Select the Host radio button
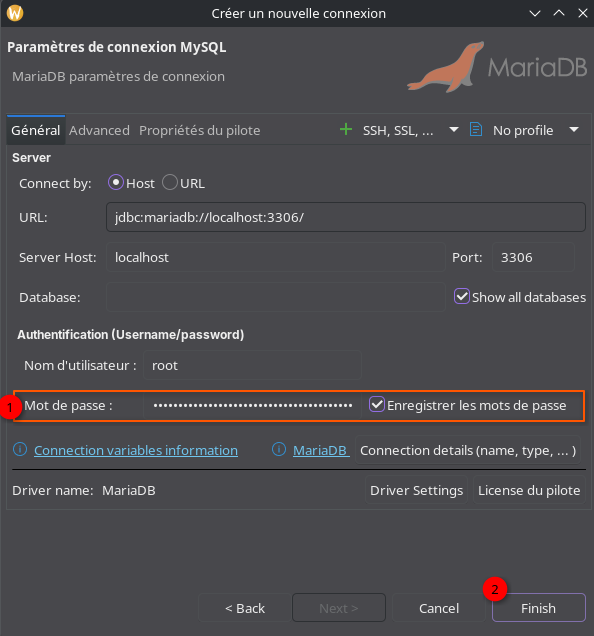 pos(116,183)
